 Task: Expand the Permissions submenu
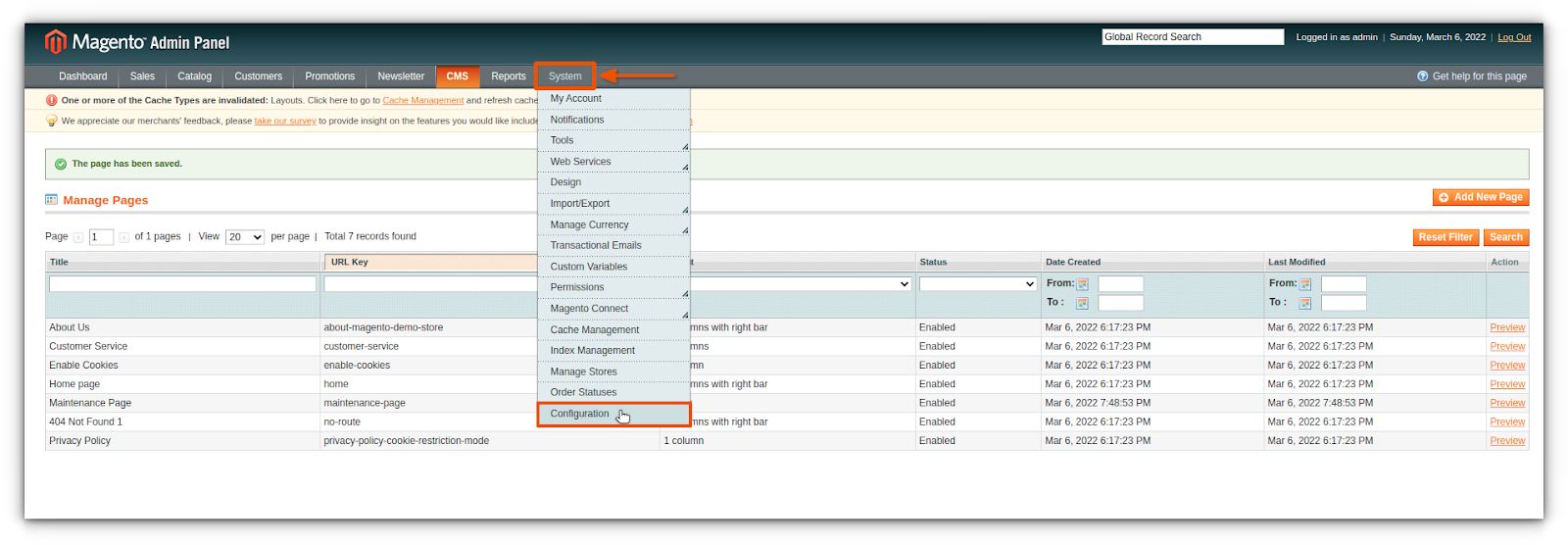685,293
